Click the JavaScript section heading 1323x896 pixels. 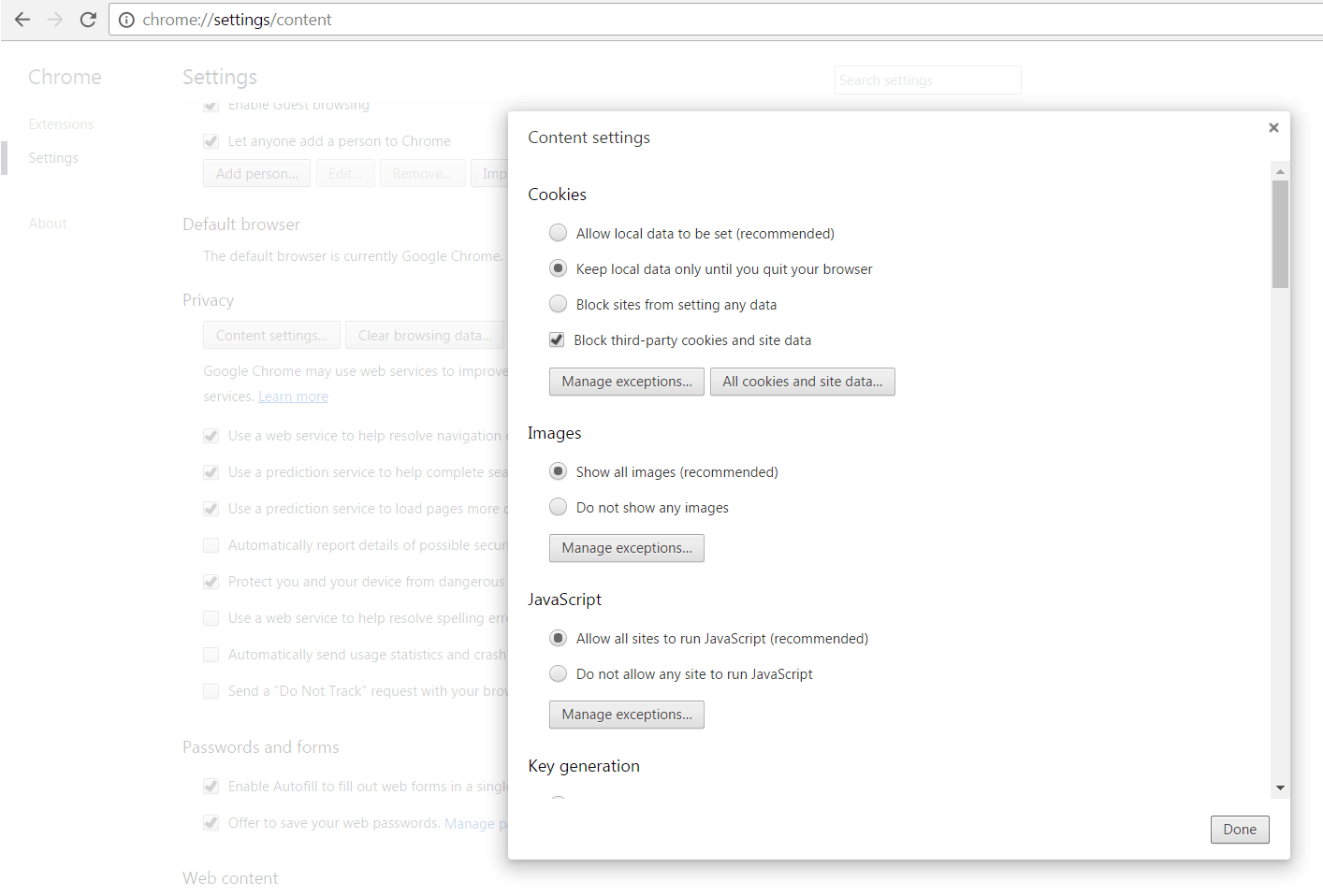[x=564, y=600]
